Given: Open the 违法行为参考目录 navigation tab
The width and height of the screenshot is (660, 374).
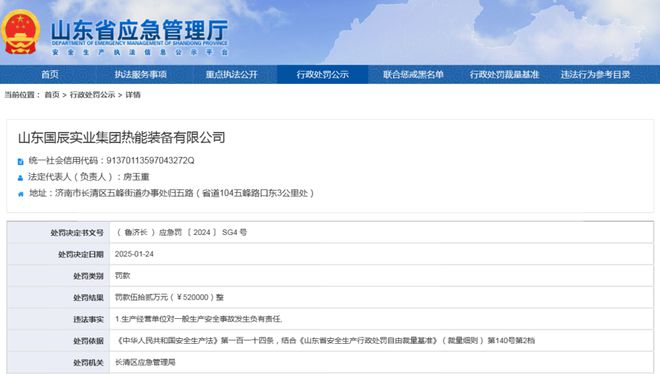Looking at the screenshot, I should coord(595,74).
